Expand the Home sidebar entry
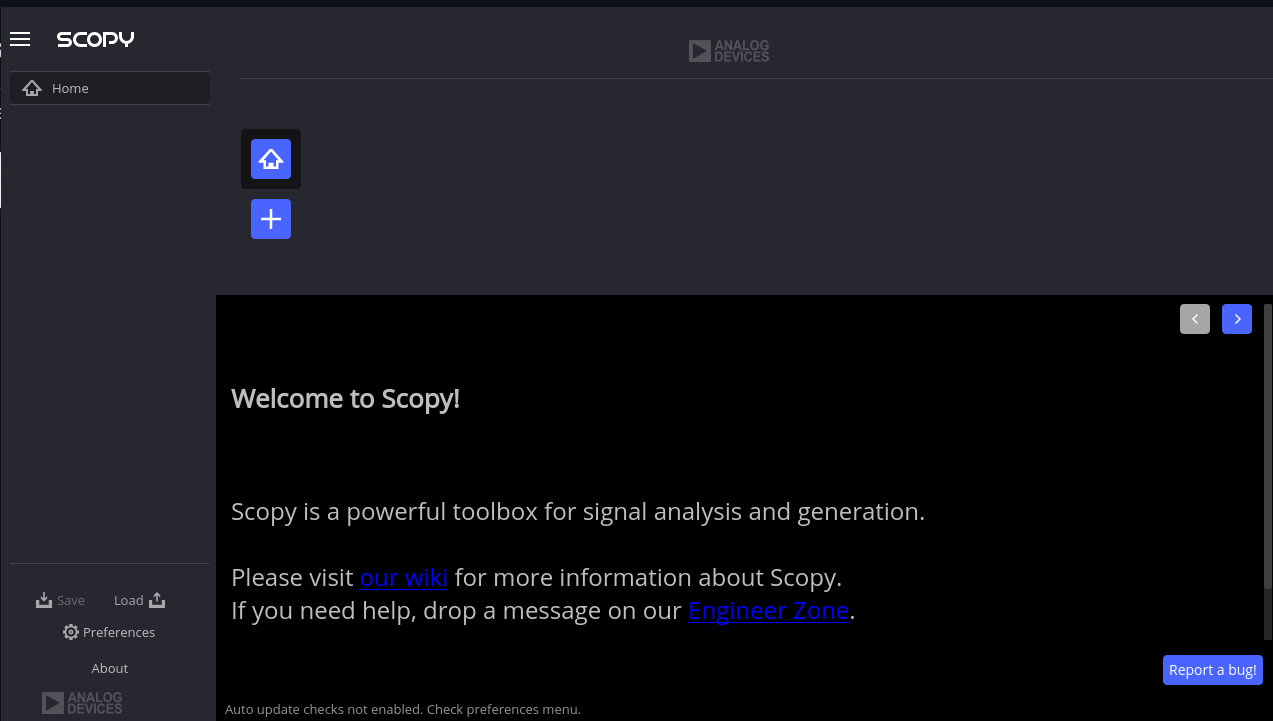Viewport: 1273px width, 721px height. (109, 88)
